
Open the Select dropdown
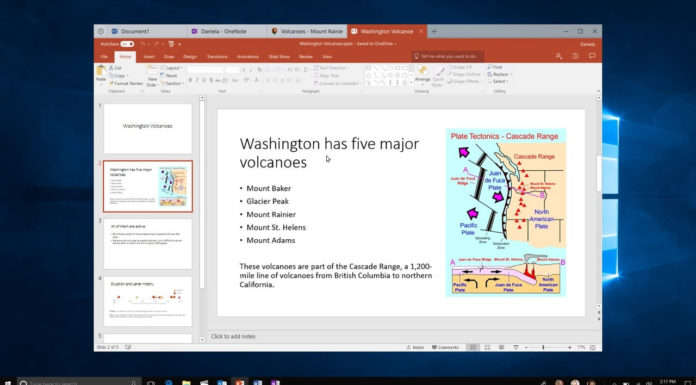498,82
